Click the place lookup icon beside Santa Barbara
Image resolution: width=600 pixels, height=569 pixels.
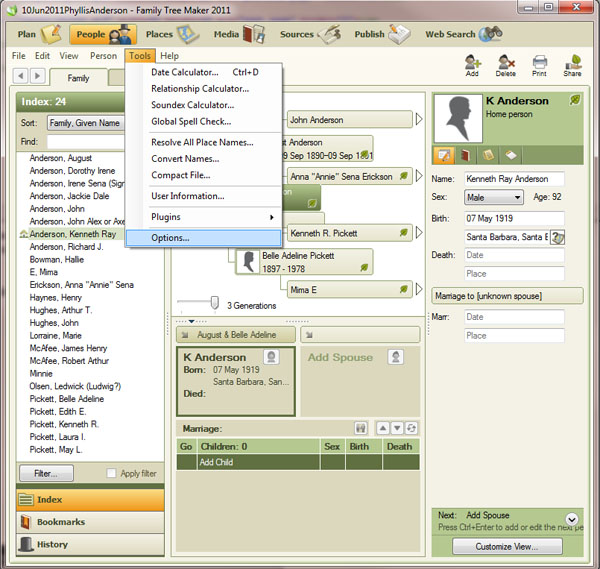[x=558, y=237]
